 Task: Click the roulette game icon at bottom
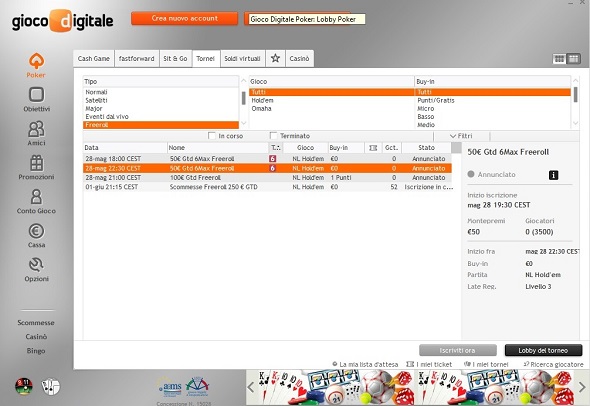coord(24,386)
